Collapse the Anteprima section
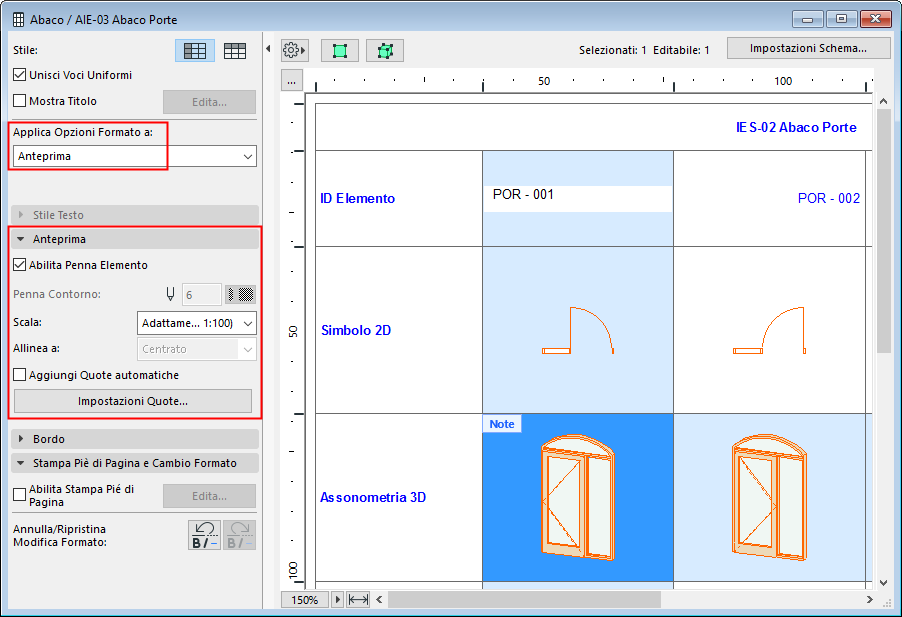 135,239
